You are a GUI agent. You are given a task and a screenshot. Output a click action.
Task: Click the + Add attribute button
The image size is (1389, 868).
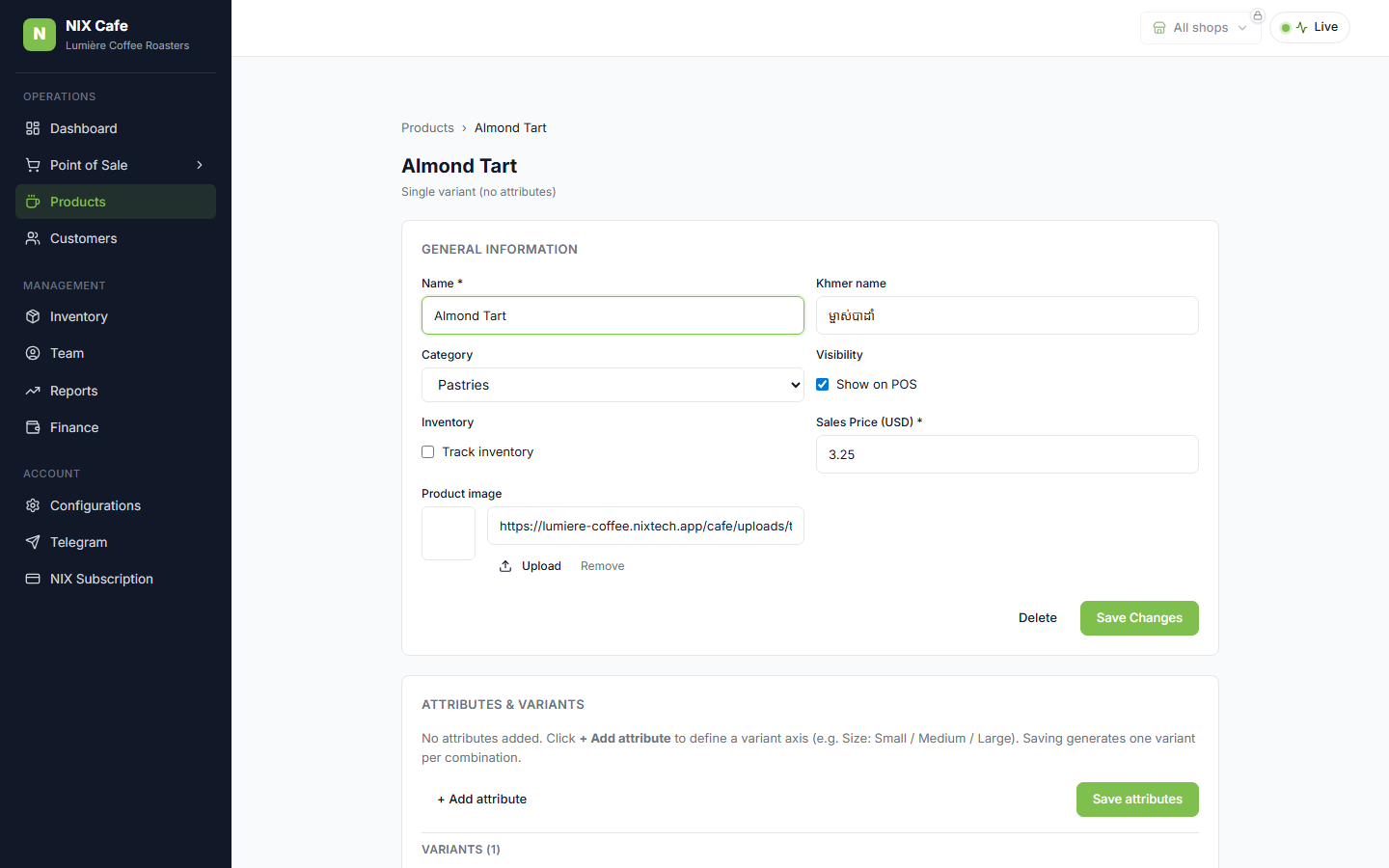pos(482,800)
